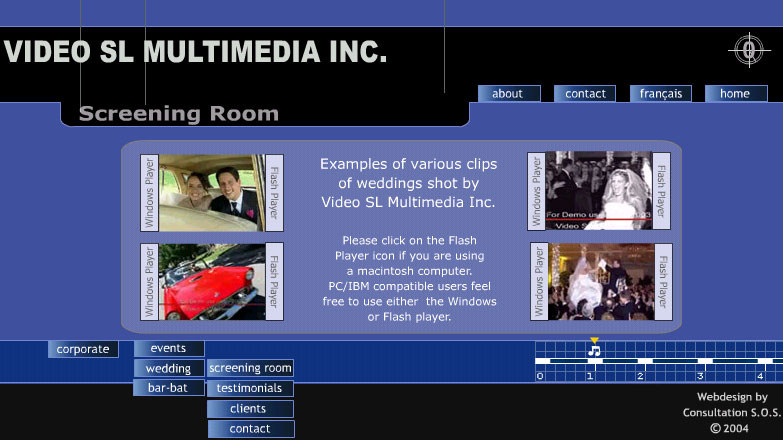783x440 pixels.
Task: Click the red classic car thumbnail
Action: (212, 282)
